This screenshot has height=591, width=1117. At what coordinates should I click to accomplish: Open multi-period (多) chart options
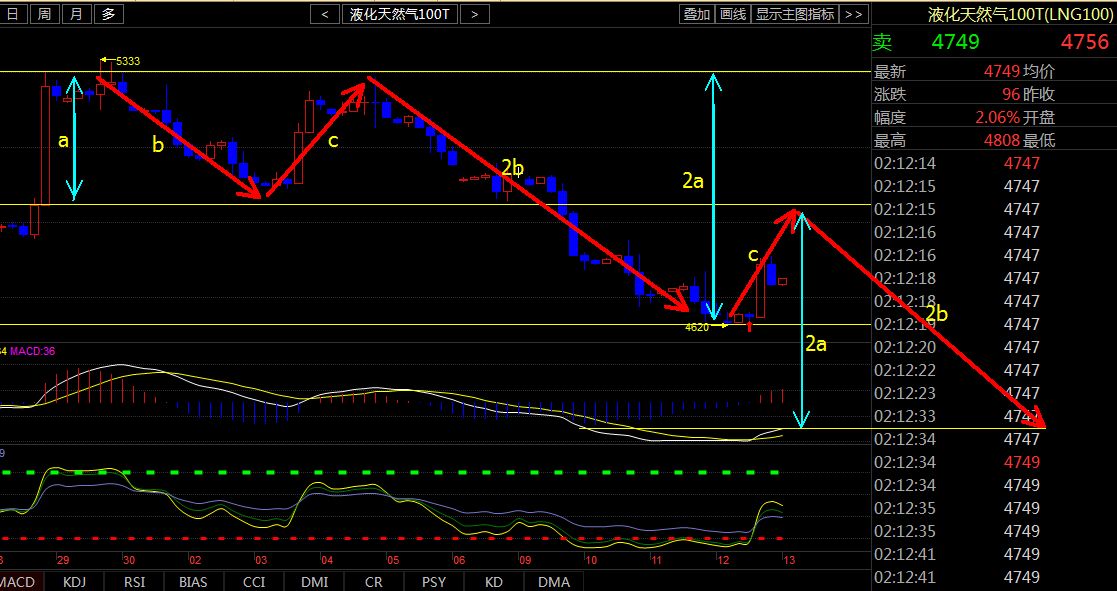tap(108, 14)
